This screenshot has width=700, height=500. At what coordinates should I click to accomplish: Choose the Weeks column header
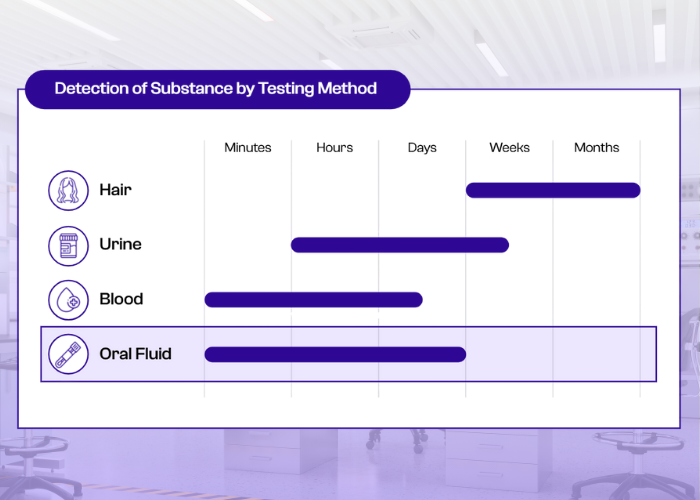tap(509, 148)
